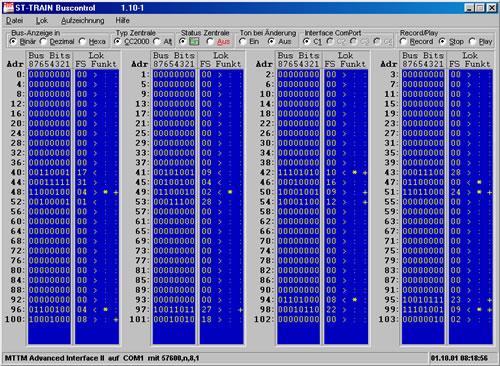Click bus bits 01100100 at address 96
500x366 pixels.
[x=49, y=310]
